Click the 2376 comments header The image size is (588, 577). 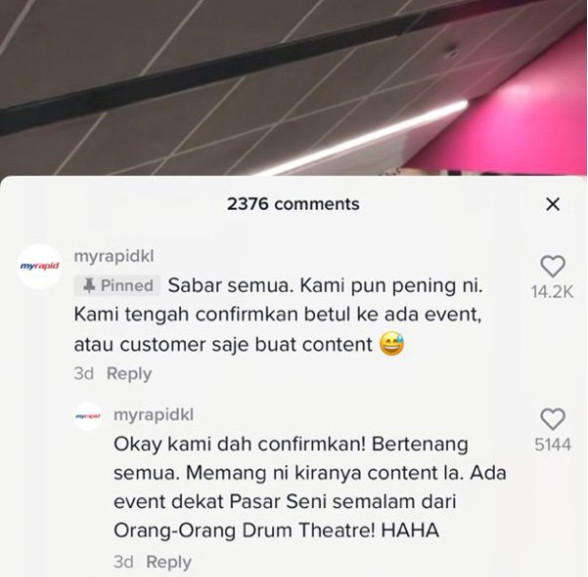pos(293,204)
